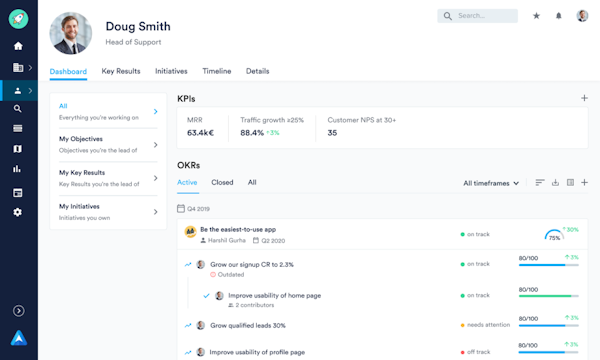Image resolution: width=600 pixels, height=360 pixels.
Task: Open the All filter chevron
Action: (x=155, y=111)
